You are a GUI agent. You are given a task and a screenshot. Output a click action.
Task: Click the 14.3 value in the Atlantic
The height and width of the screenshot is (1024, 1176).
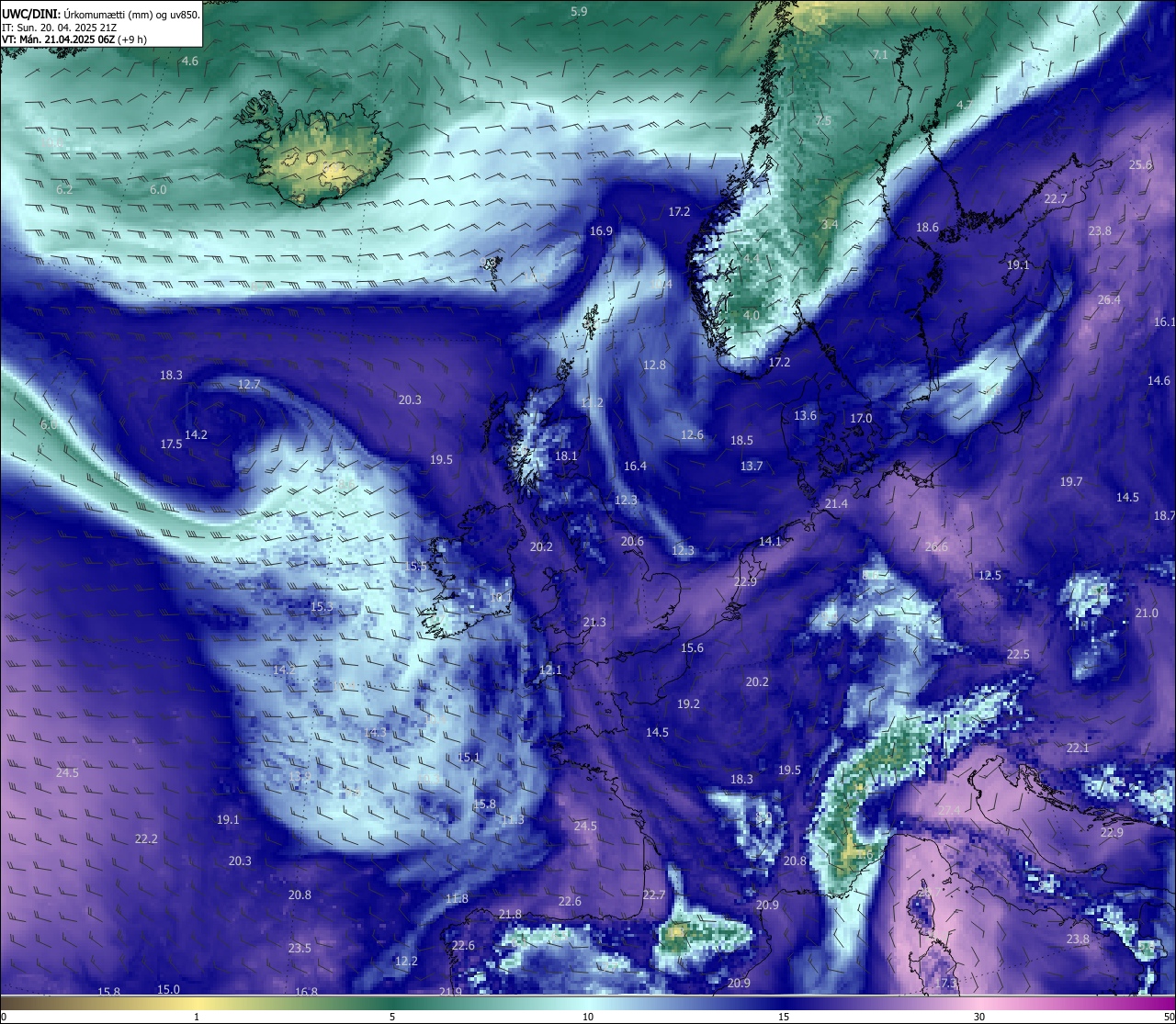pyautogui.click(x=375, y=734)
